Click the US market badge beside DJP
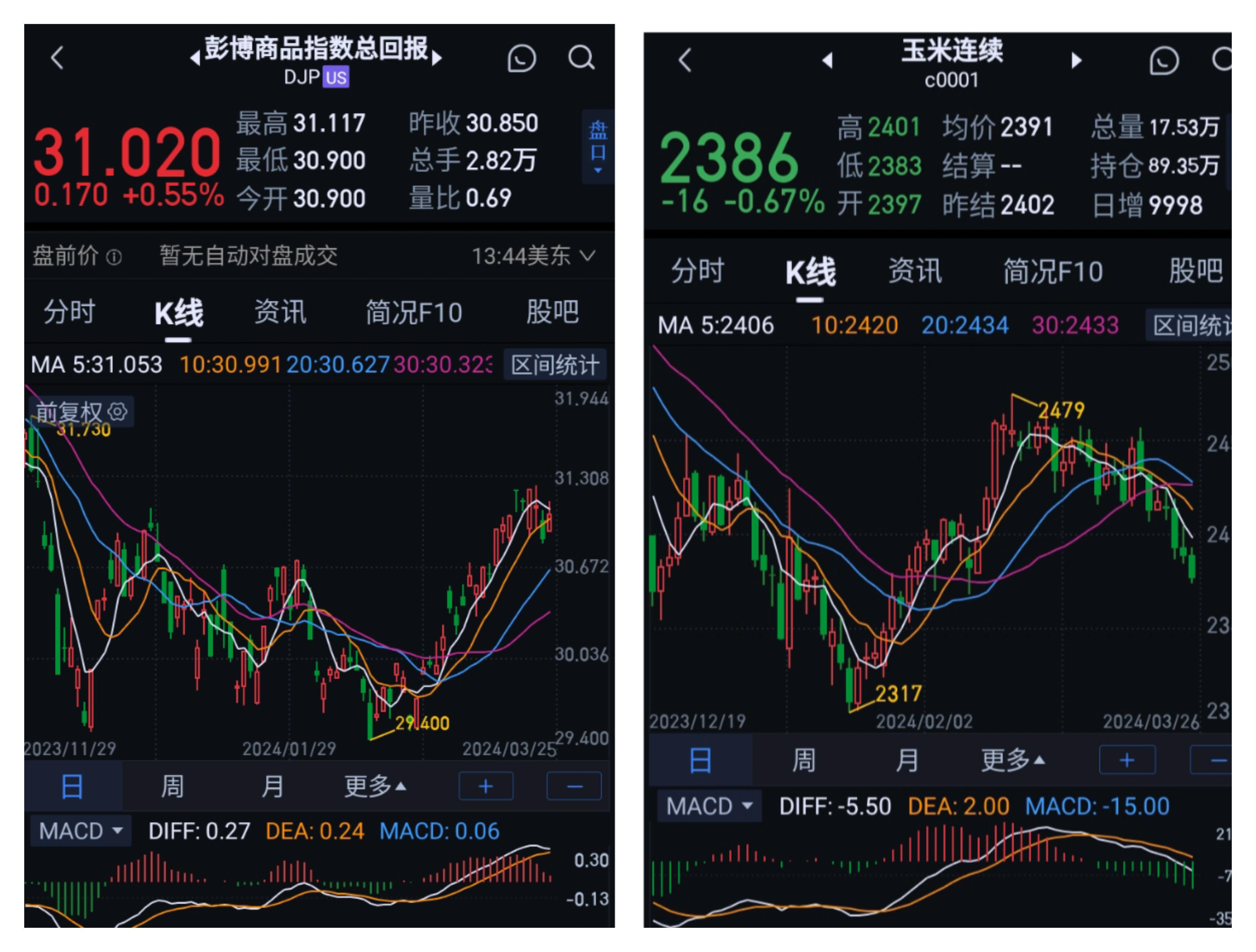 tap(335, 77)
